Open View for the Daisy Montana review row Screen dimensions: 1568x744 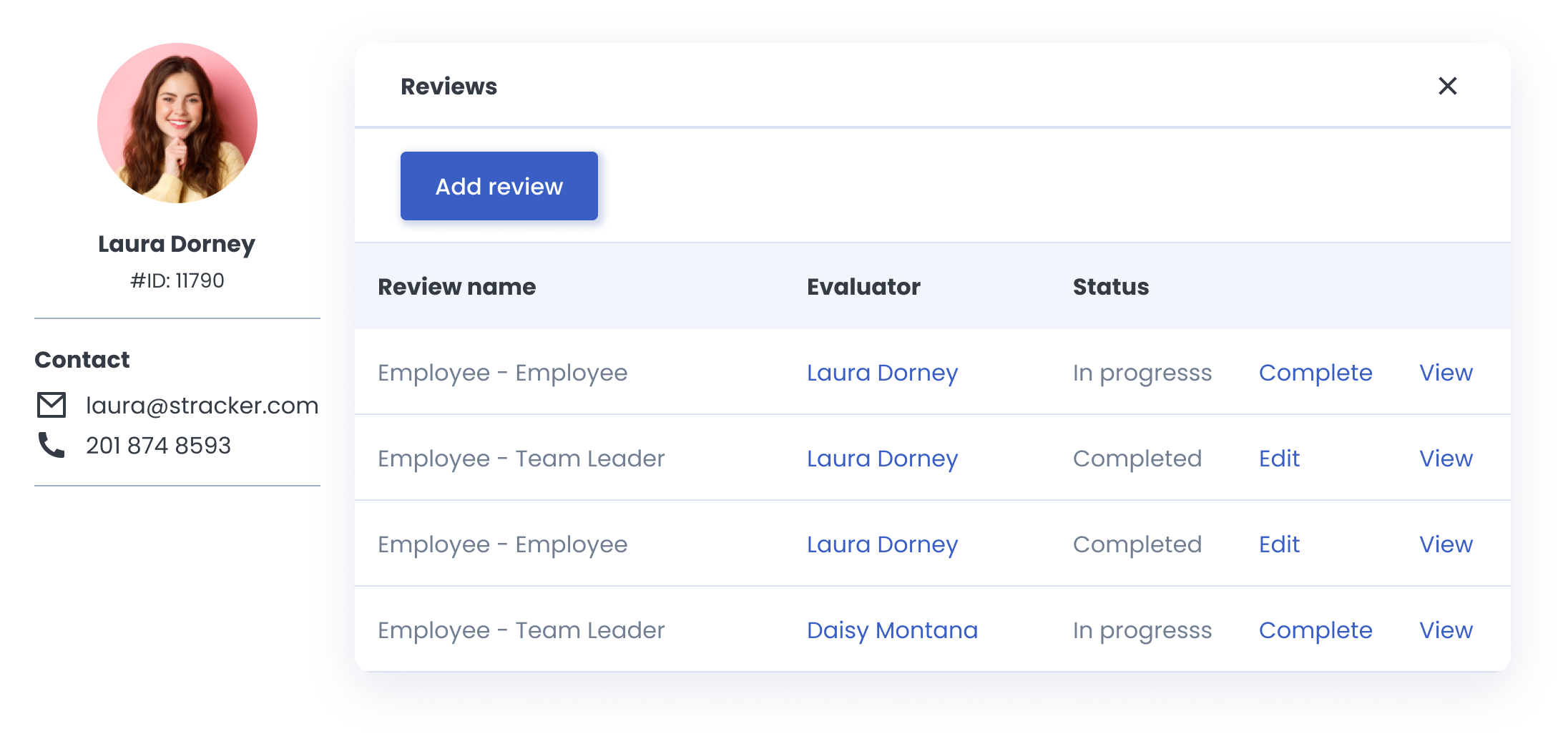1446,630
